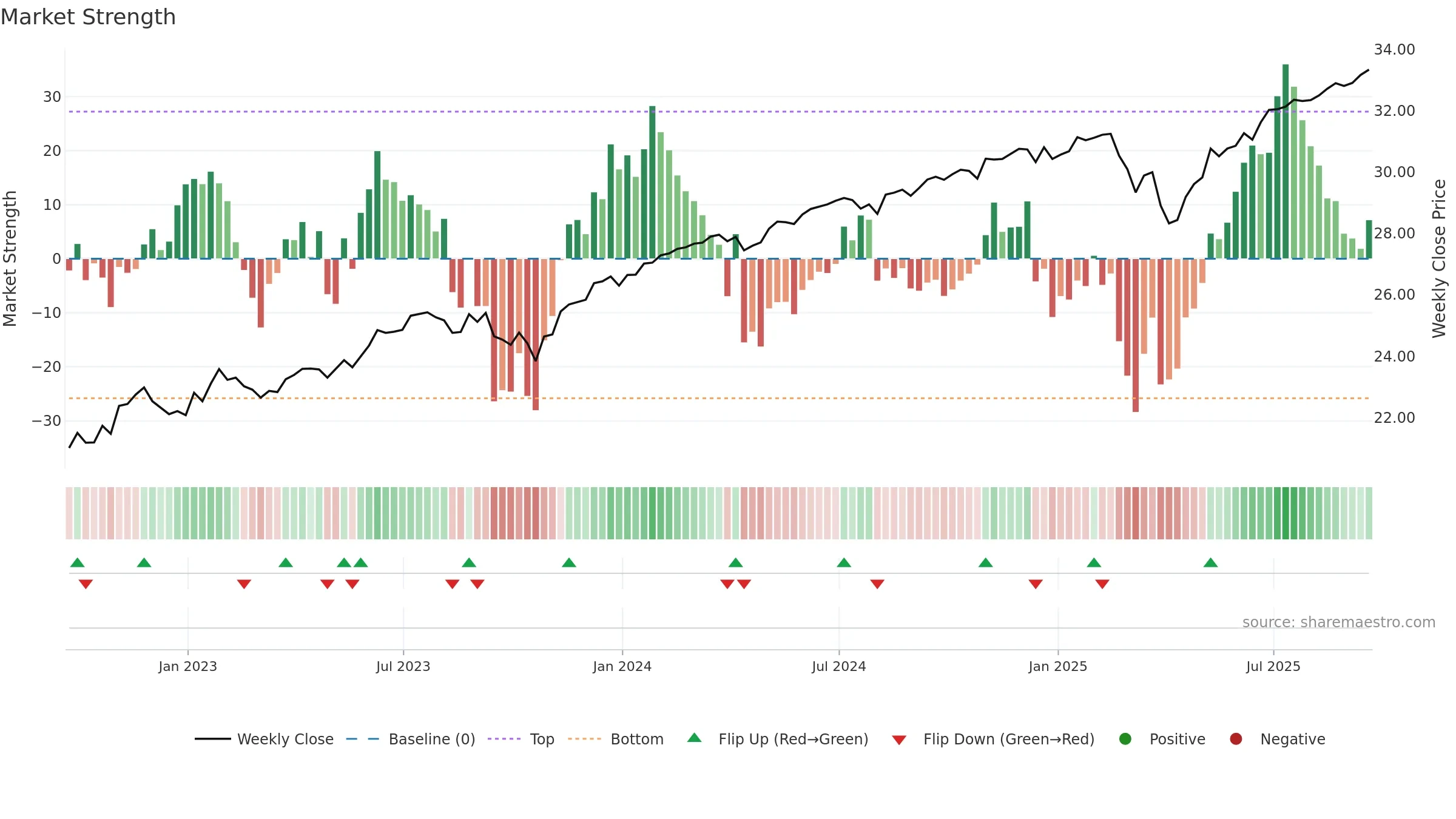Click the 32.00 right price axis label

point(1395,110)
